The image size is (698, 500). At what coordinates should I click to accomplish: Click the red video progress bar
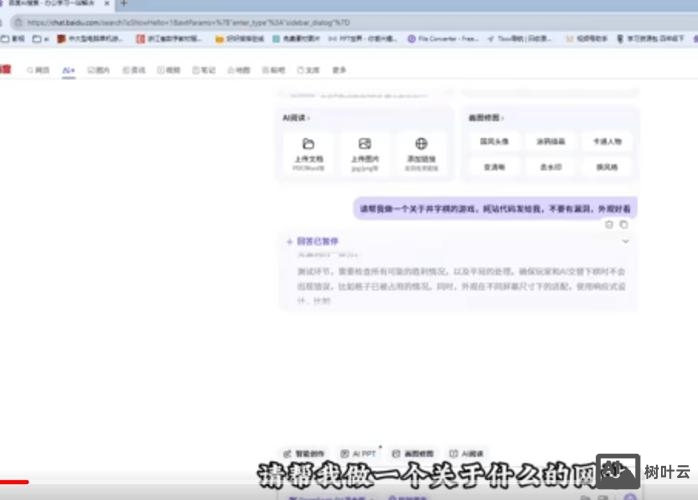14,482
